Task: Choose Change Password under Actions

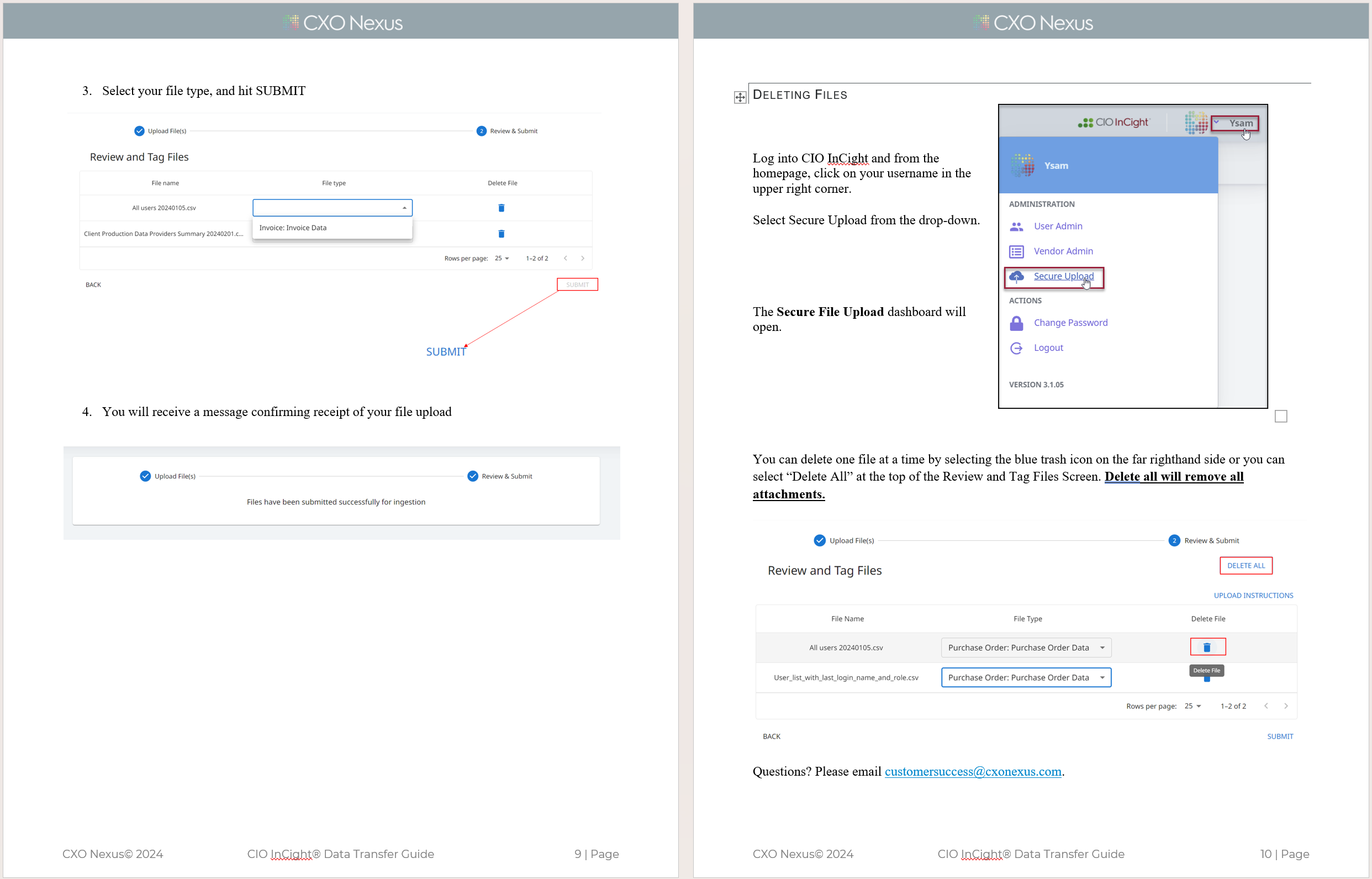Action: click(1071, 323)
